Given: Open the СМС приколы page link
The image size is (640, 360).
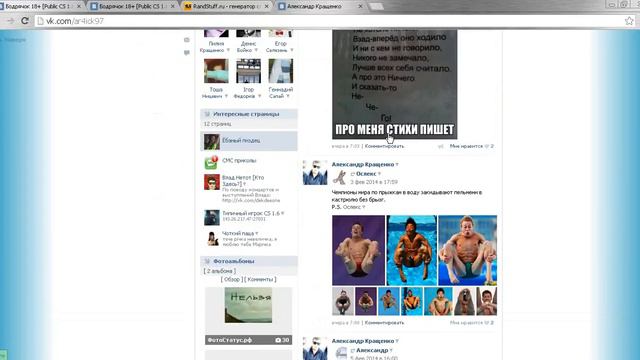Looking at the screenshot, I should click(x=239, y=160).
